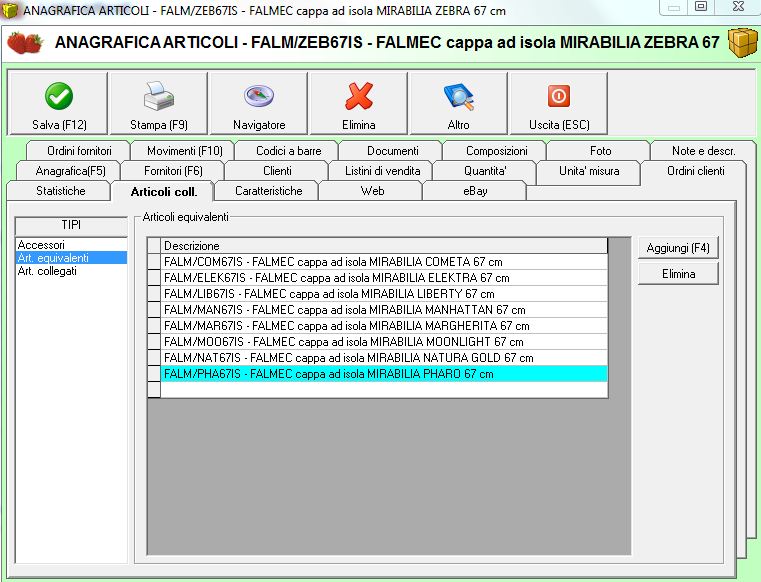Click the TIPI list header

(x=71, y=225)
